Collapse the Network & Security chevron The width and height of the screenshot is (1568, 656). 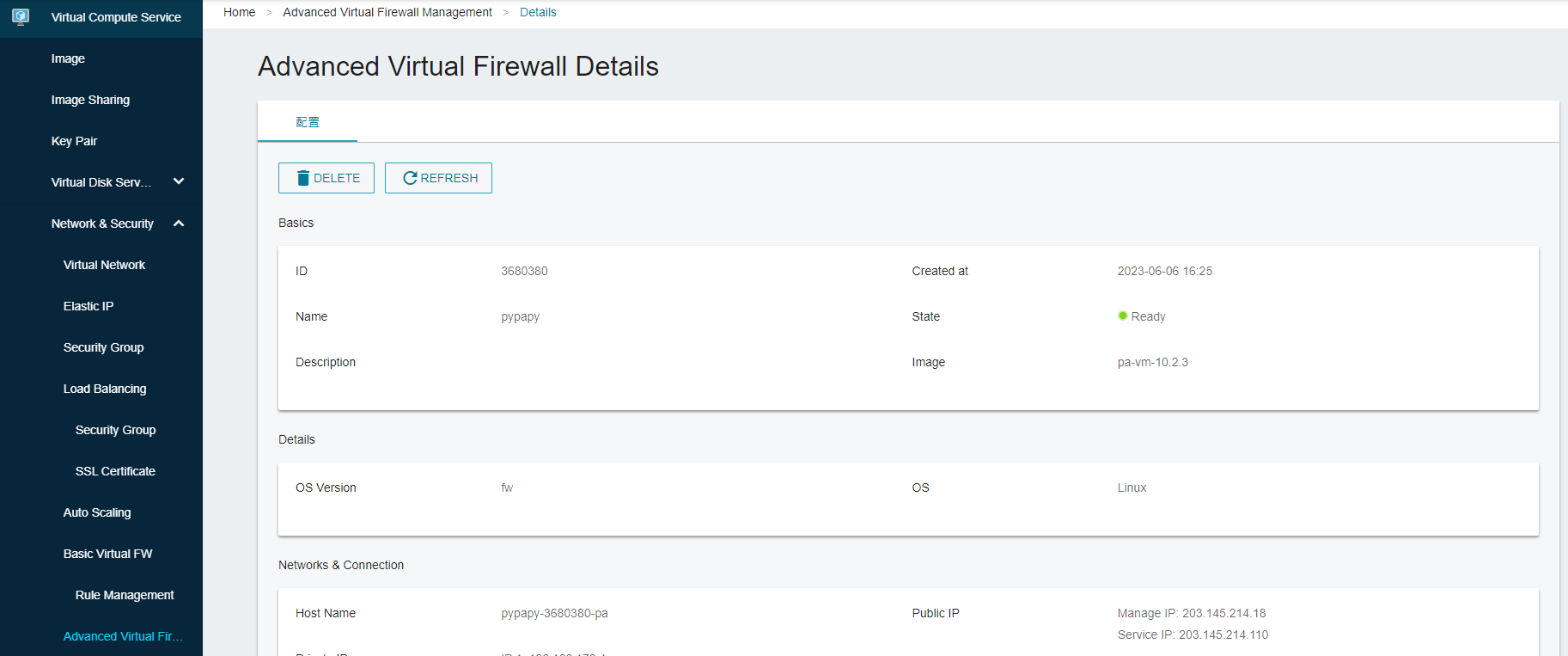click(179, 224)
